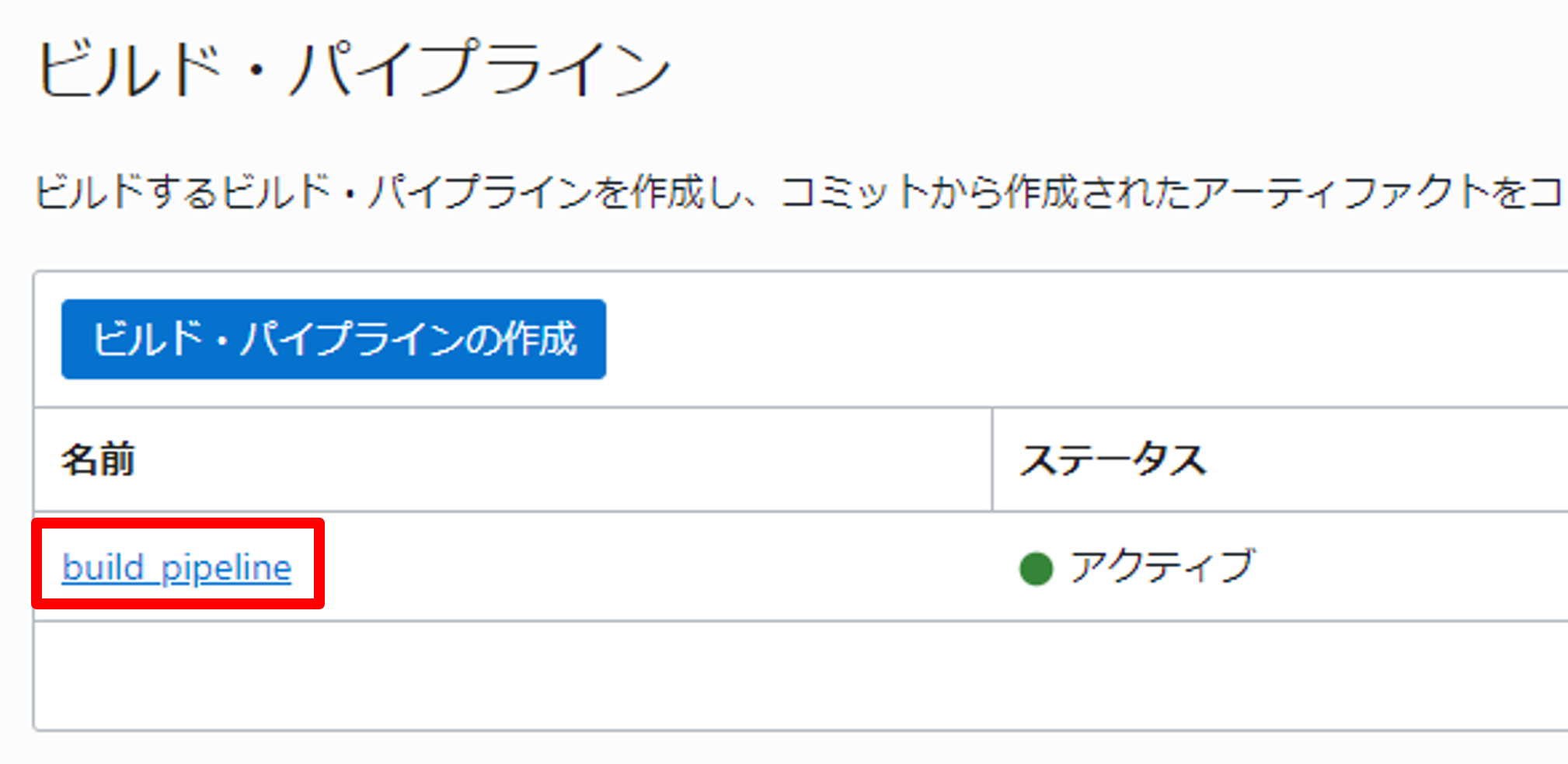1568x764 pixels.
Task: Sort by the 名前 column header
Action: 99,459
